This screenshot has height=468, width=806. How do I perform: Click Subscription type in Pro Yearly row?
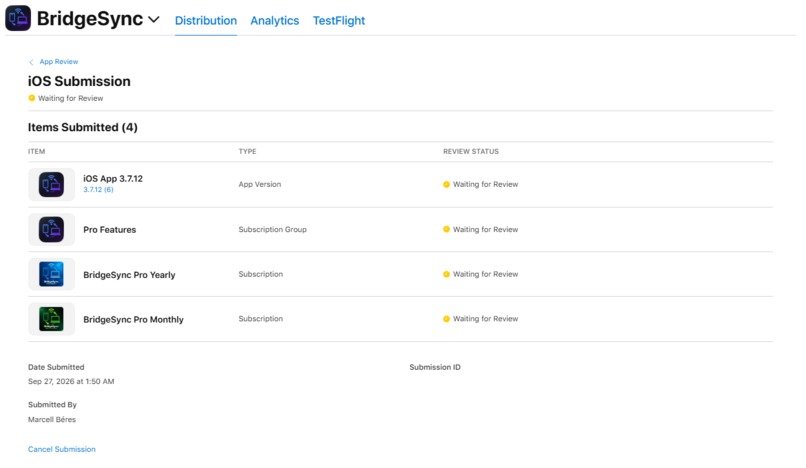coord(261,274)
